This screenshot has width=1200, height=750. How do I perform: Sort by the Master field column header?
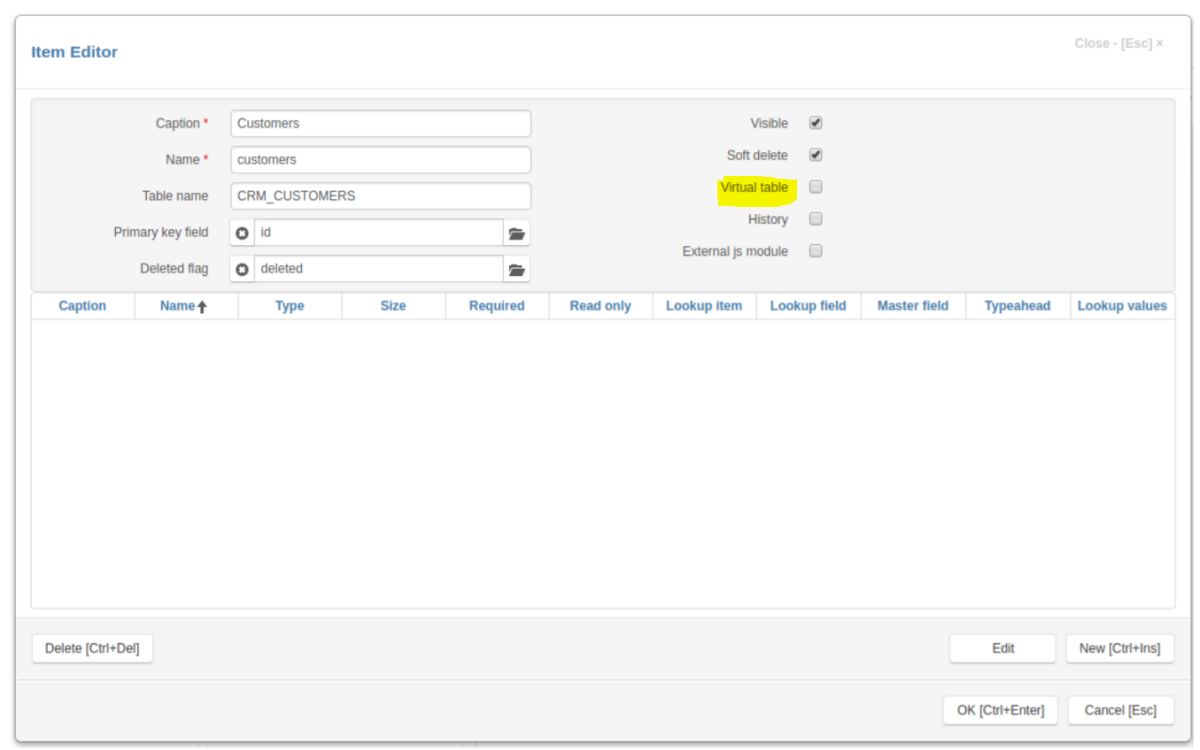click(912, 307)
